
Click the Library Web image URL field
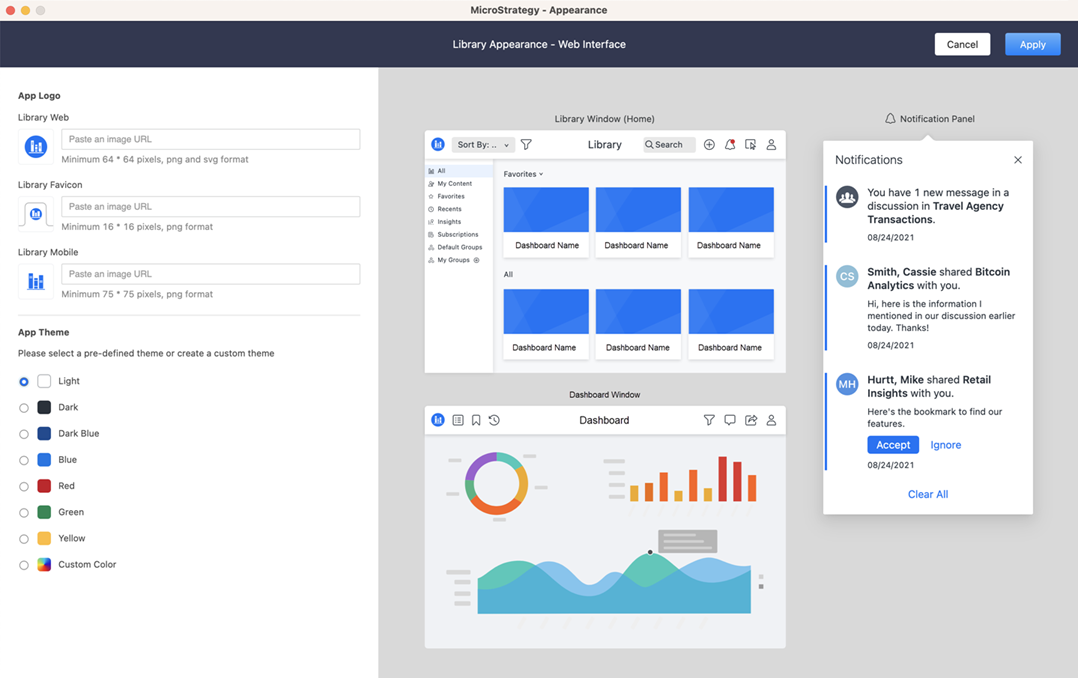210,139
